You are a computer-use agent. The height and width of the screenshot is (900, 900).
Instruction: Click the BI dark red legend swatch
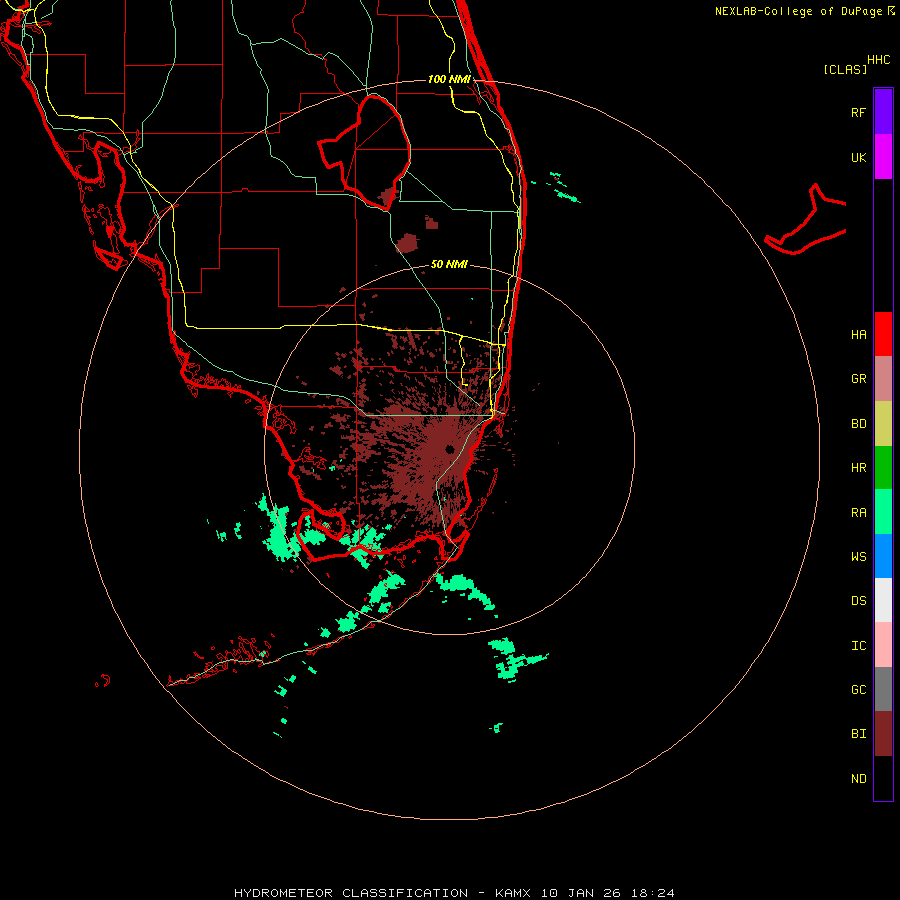(883, 734)
